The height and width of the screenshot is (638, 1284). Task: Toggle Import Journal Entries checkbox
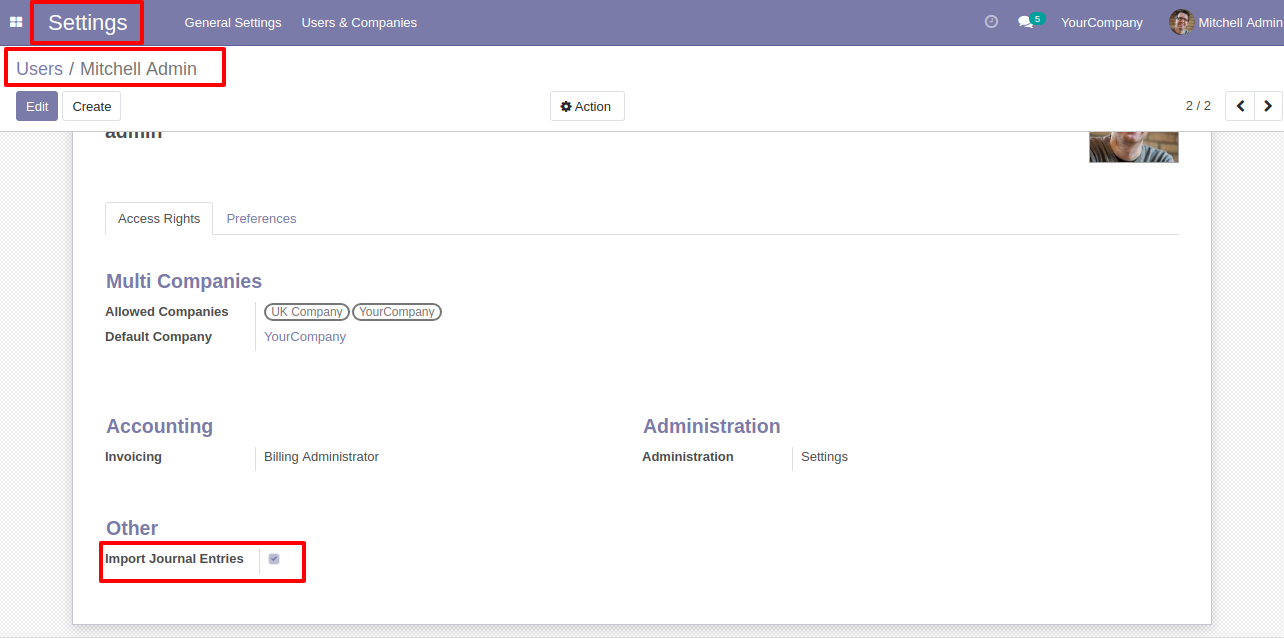point(274,559)
